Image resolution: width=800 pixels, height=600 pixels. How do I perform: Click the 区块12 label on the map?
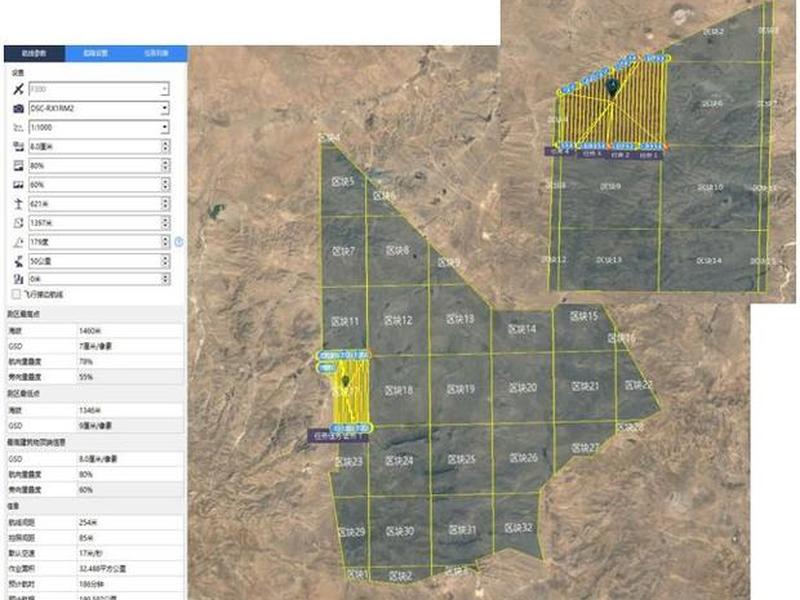398,320
